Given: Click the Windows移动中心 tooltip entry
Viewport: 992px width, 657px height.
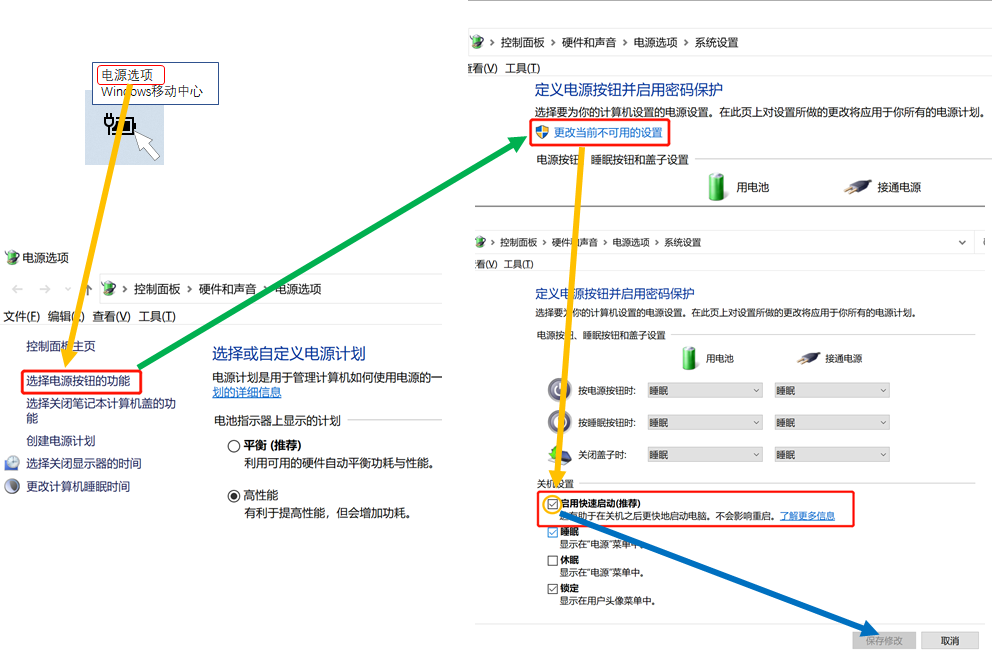Looking at the screenshot, I should (152, 91).
